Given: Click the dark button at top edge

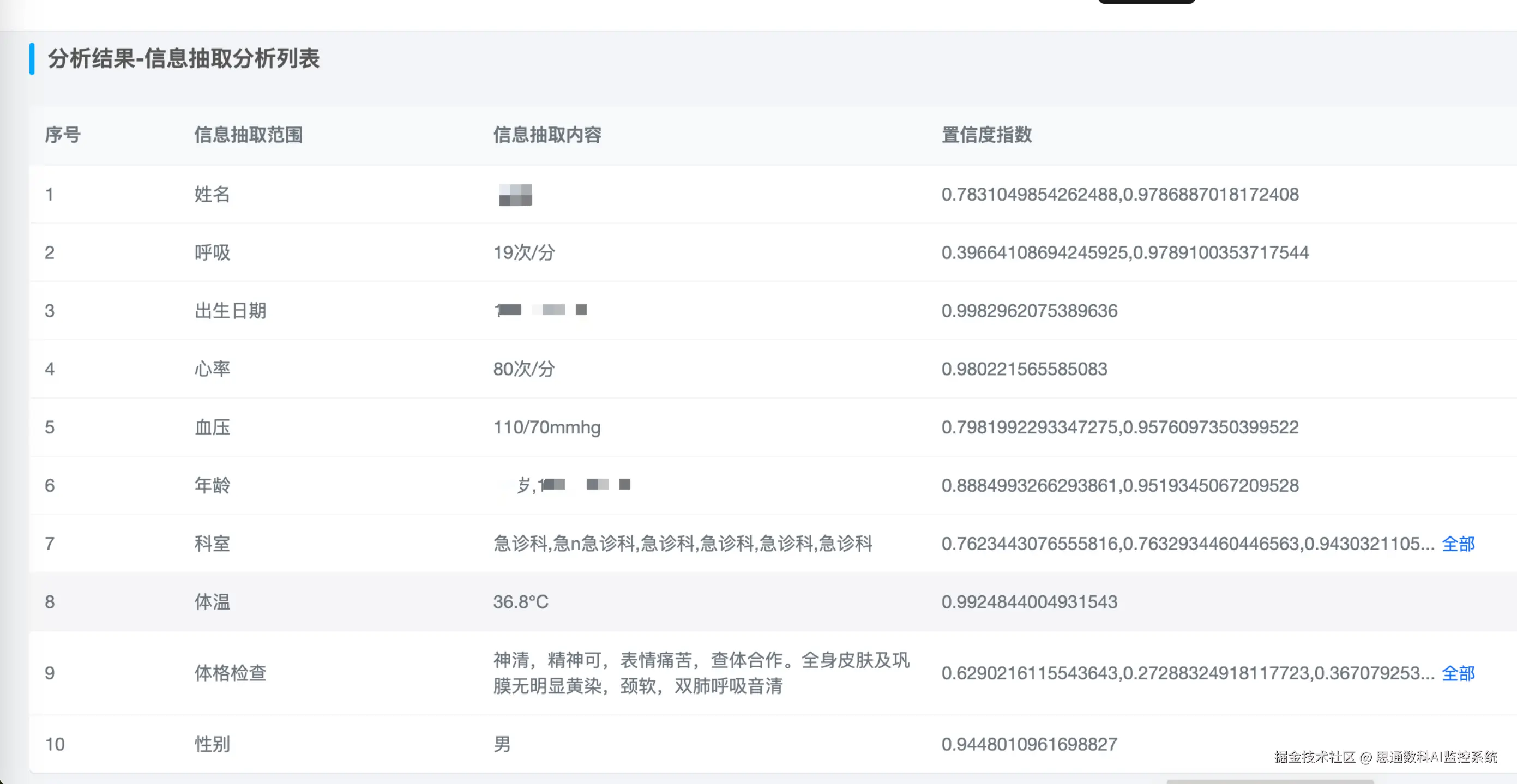Looking at the screenshot, I should pos(1146,2).
